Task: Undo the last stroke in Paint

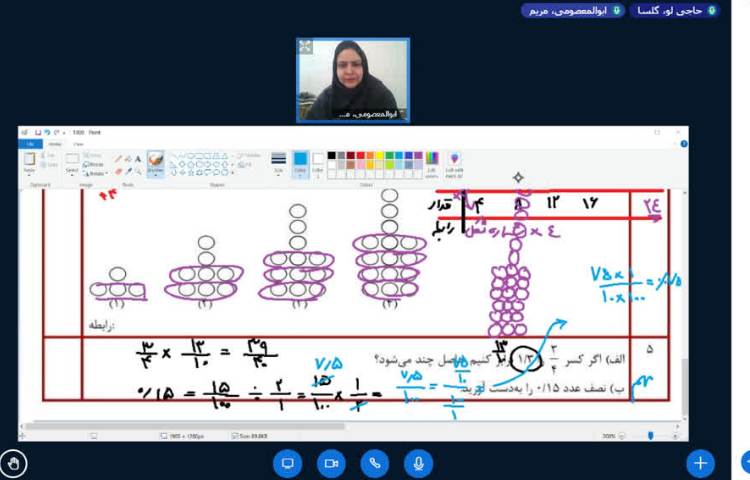Action: pyautogui.click(x=47, y=132)
